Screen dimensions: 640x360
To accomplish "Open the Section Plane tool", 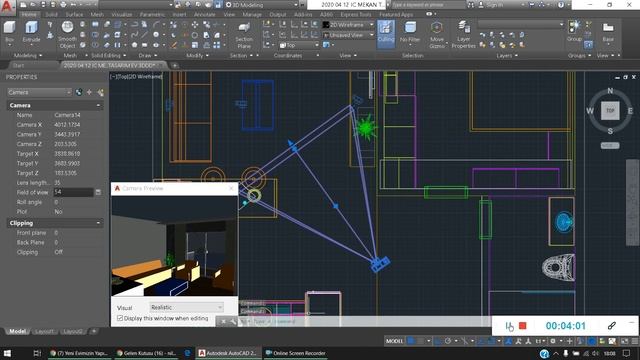I will click(x=244, y=35).
